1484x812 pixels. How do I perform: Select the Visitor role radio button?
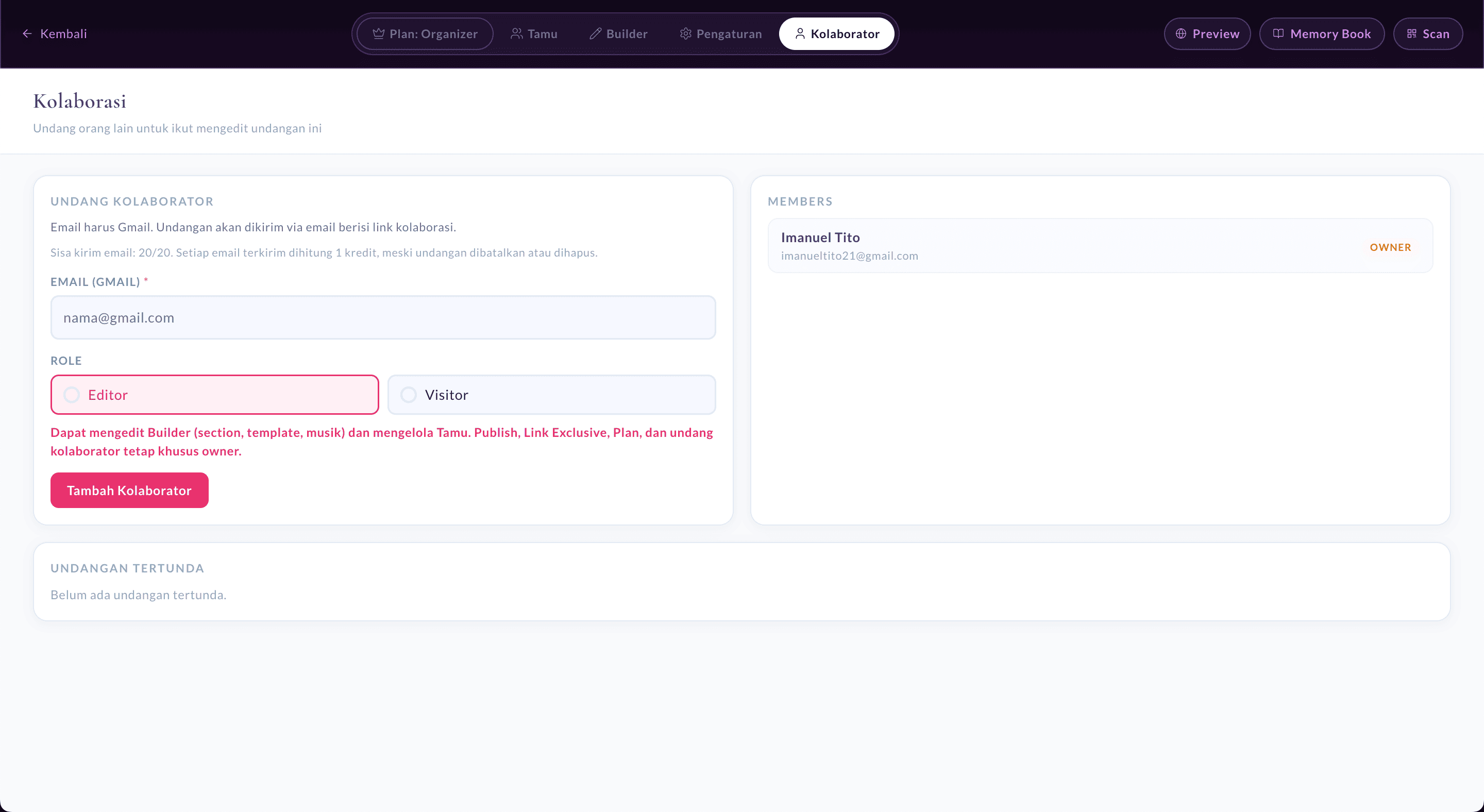click(x=409, y=395)
